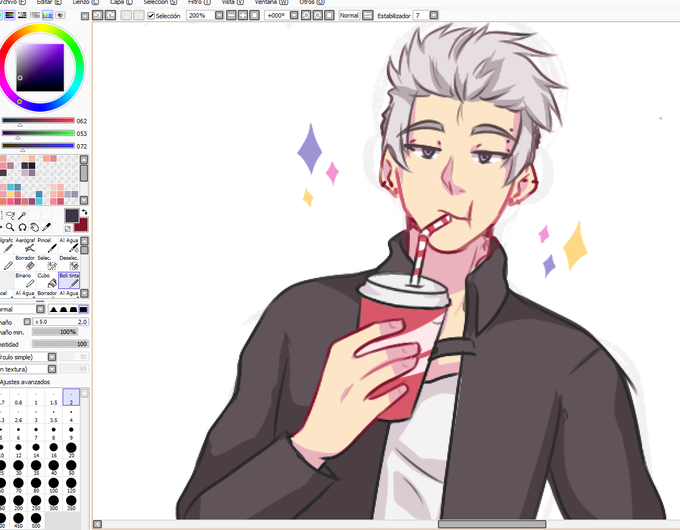Choose the Deselec. deselect pen tool
Screen dimensions: 680x530
point(69,263)
